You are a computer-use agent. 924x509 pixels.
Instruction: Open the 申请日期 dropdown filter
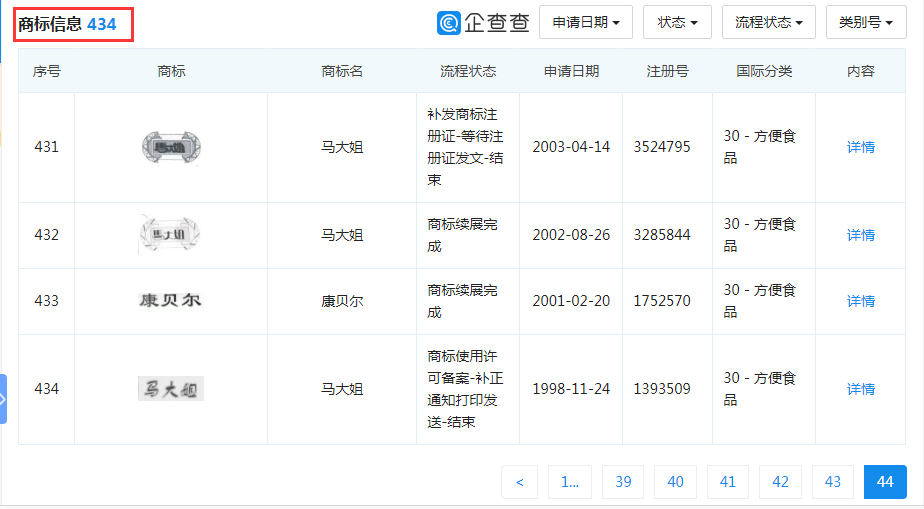click(x=585, y=22)
